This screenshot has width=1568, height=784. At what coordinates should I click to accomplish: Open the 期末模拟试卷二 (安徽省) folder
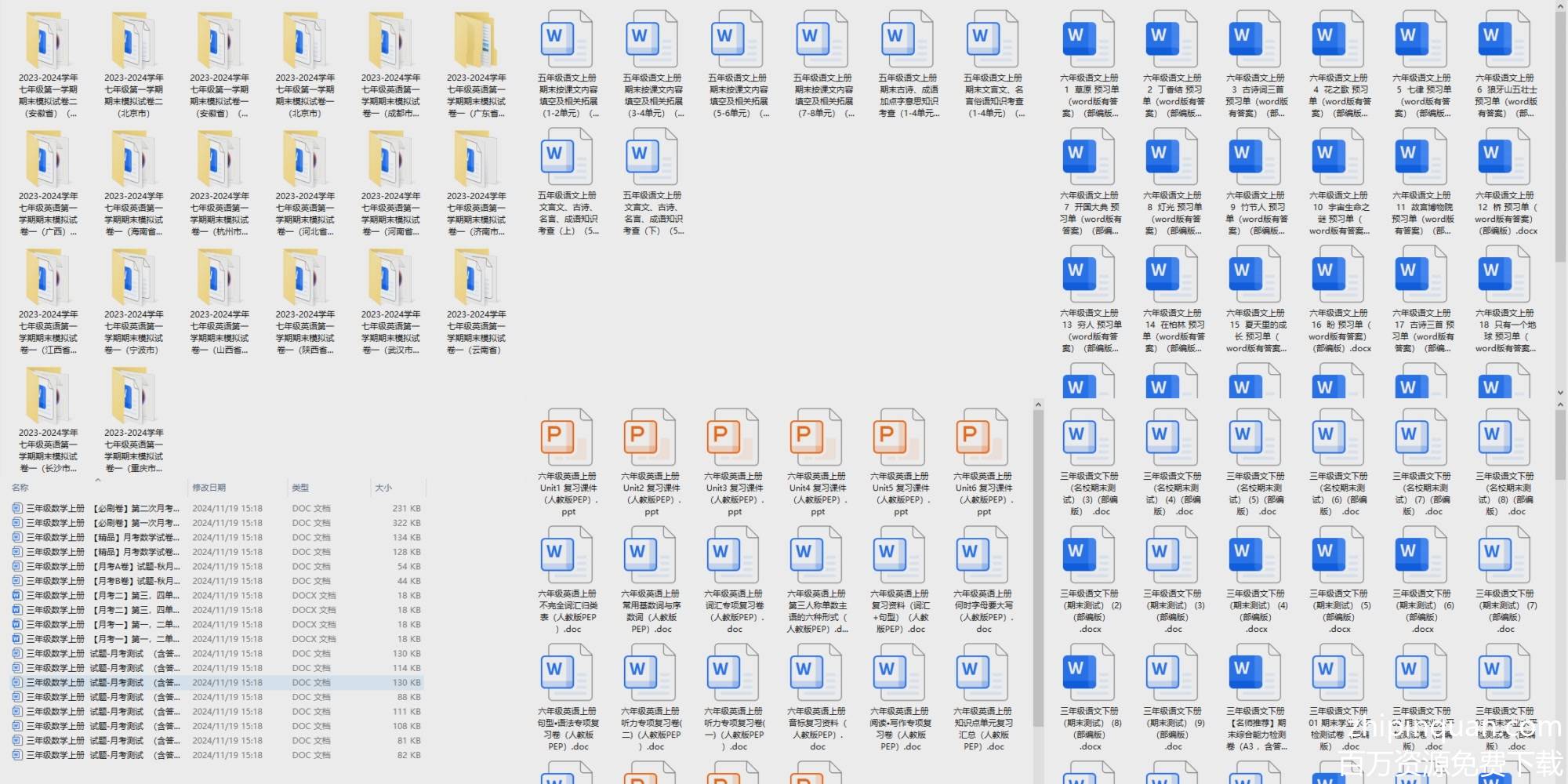click(49, 65)
